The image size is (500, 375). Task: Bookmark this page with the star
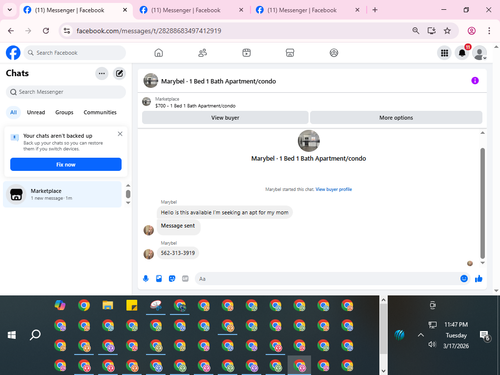[447, 31]
